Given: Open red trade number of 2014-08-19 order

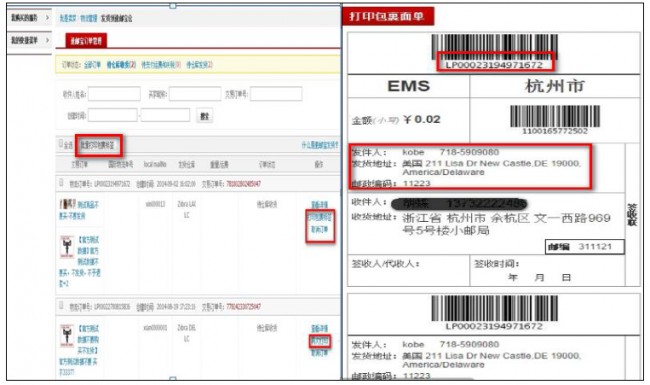Looking at the screenshot, I should pos(243,307).
